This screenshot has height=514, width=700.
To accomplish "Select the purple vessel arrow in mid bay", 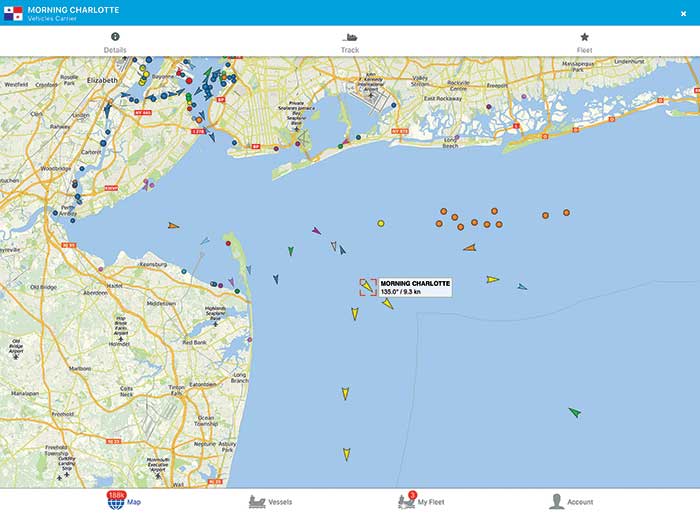I will (x=316, y=231).
